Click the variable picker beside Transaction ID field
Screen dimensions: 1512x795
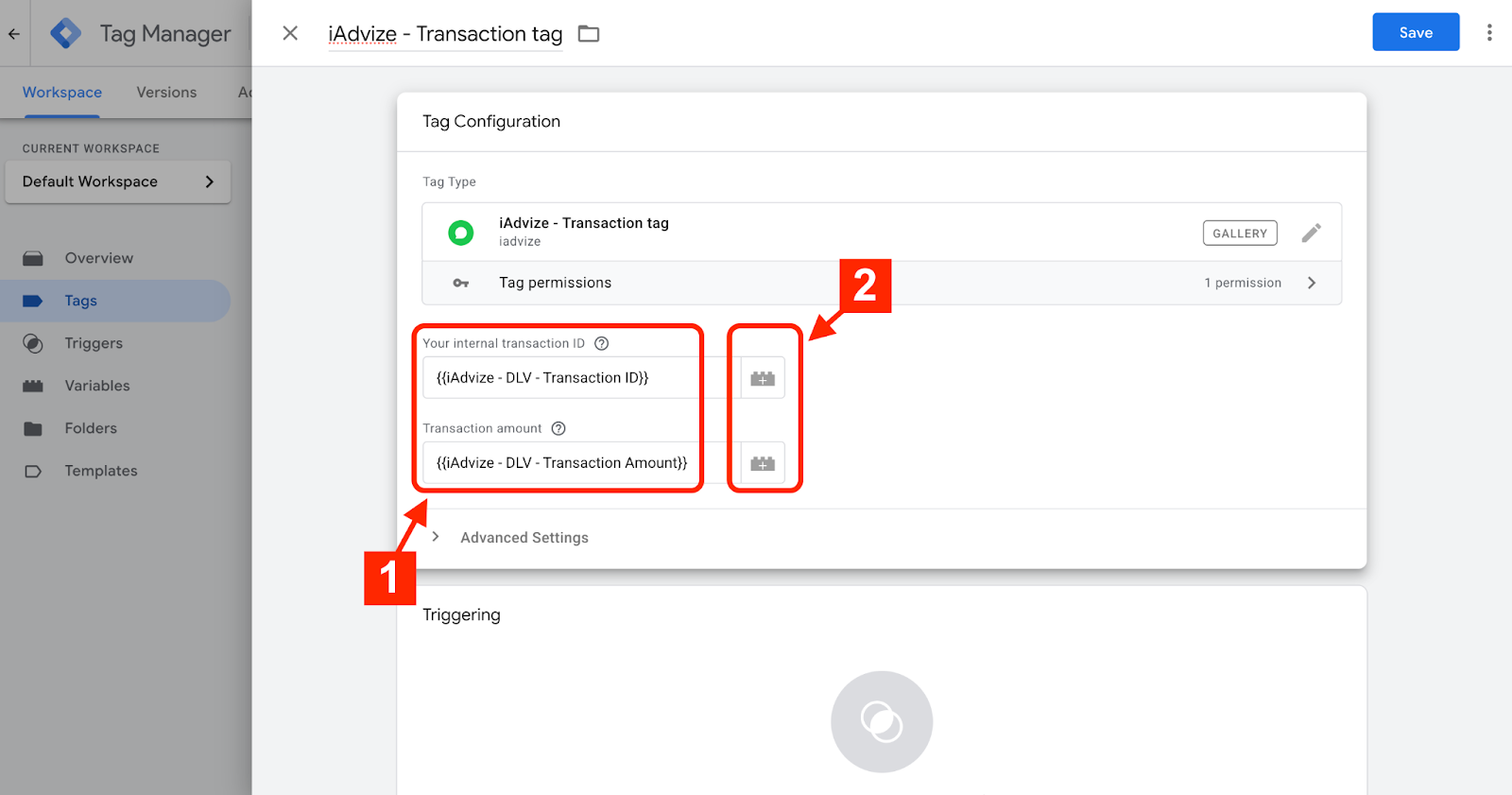tap(763, 378)
